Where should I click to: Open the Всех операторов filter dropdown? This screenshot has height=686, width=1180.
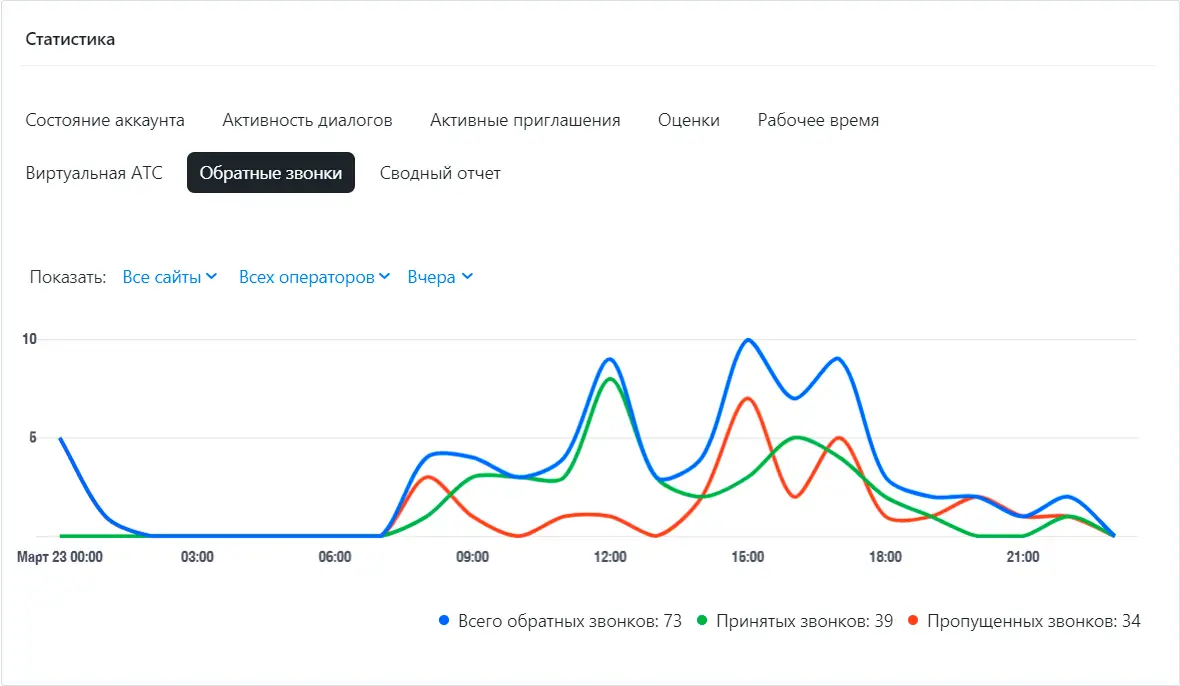pyautogui.click(x=313, y=277)
